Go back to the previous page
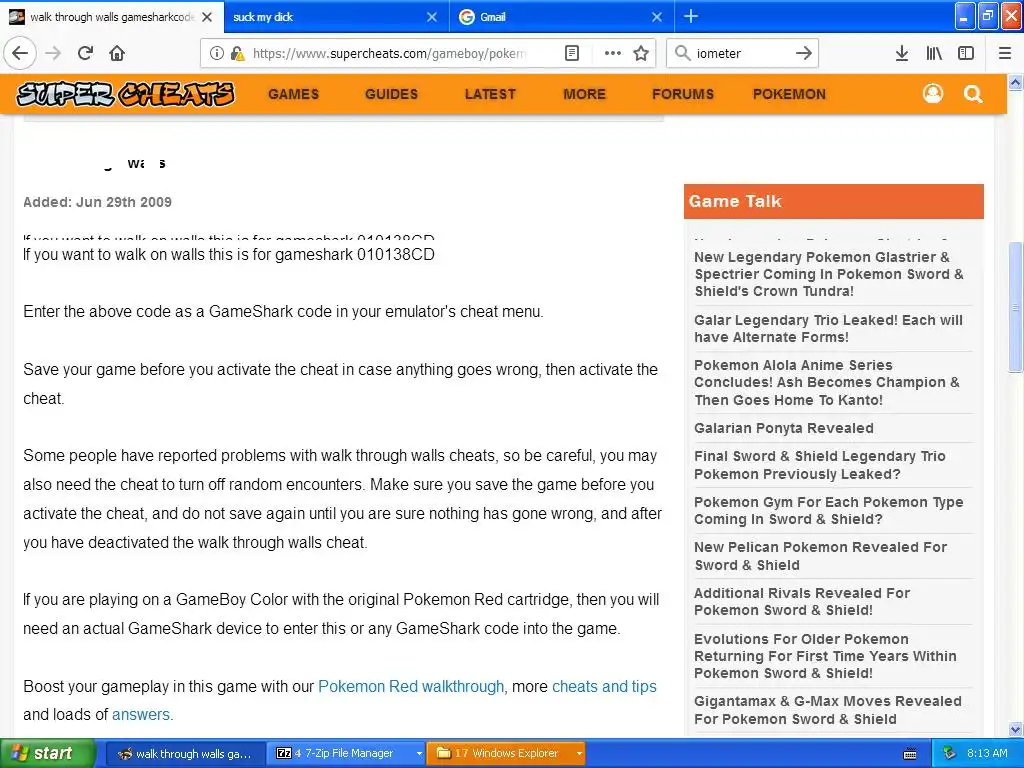The image size is (1024, 768). tap(20, 54)
